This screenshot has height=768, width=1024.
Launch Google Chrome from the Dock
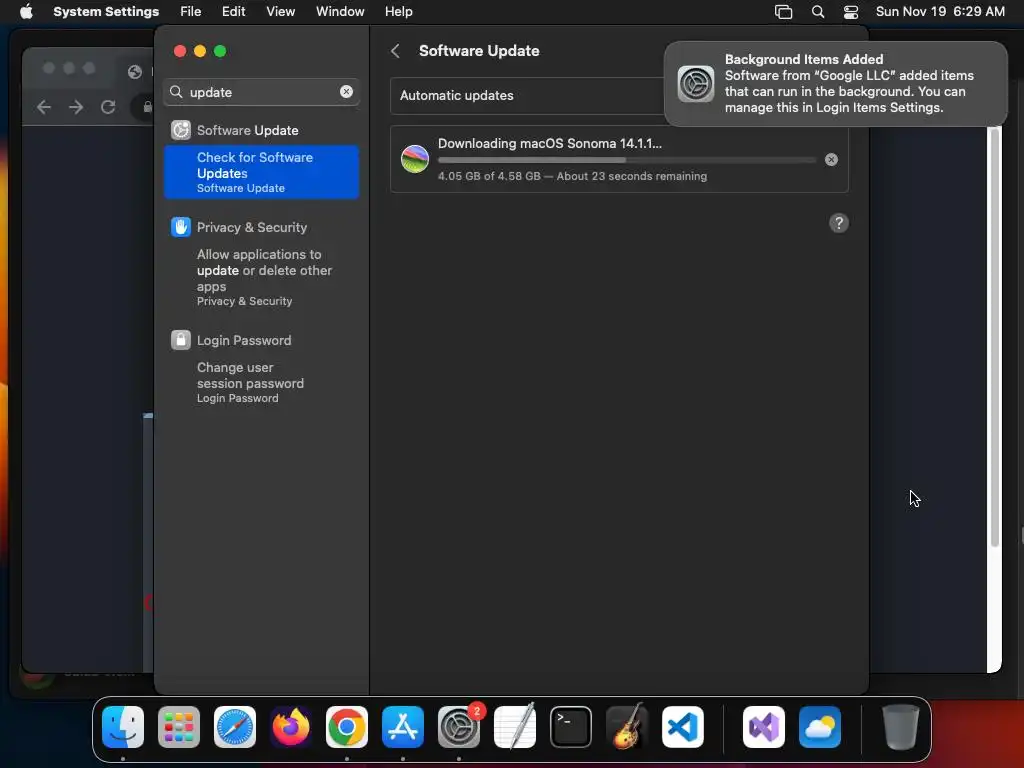(347, 727)
